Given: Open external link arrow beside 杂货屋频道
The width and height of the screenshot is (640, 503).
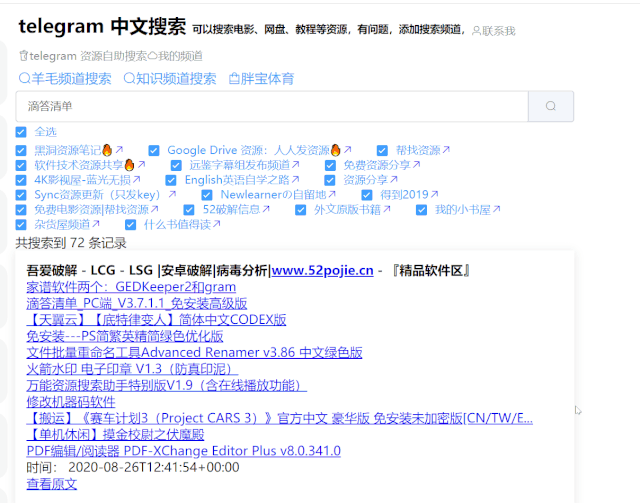Looking at the screenshot, I should point(96,224).
